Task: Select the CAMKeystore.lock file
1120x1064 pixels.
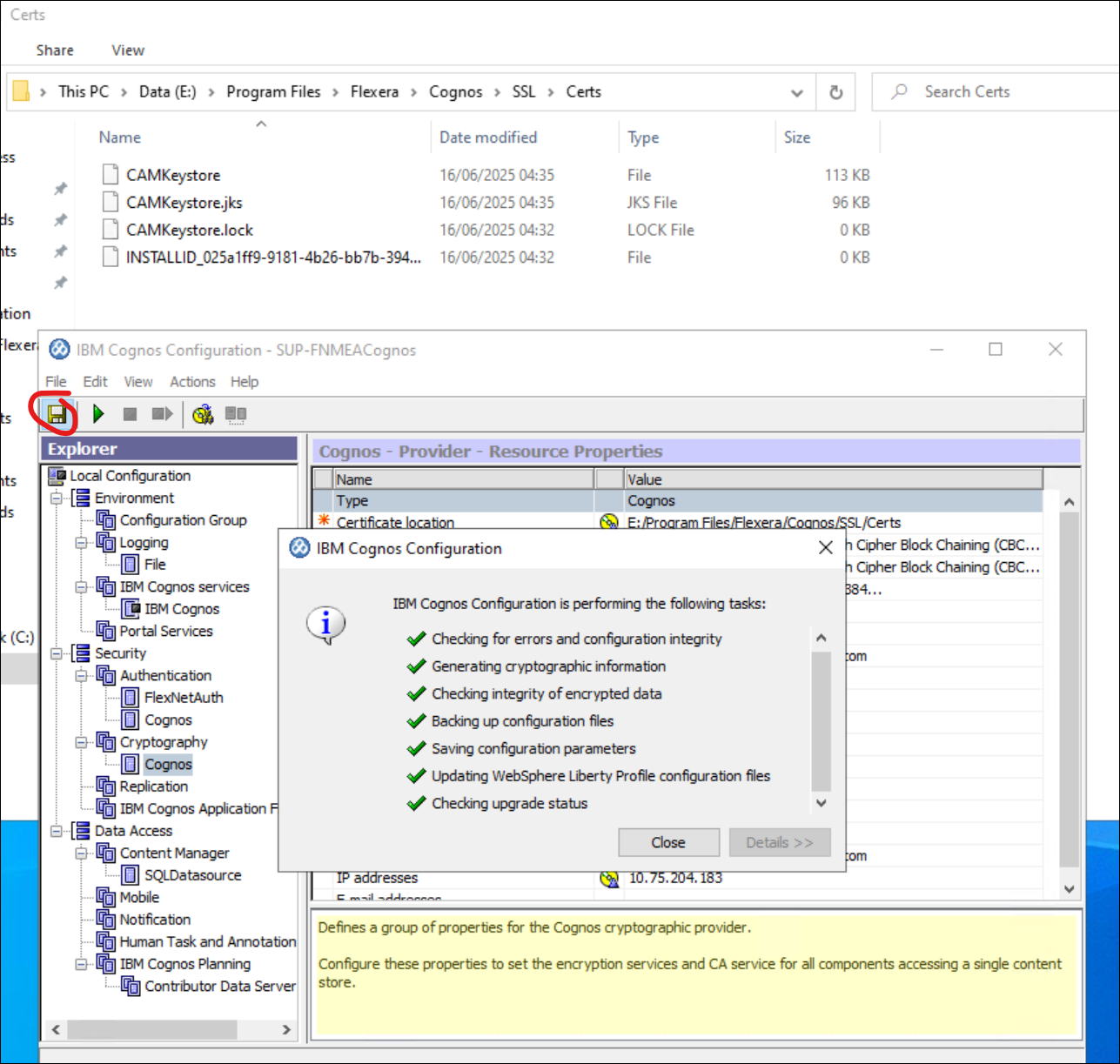Action: tap(190, 230)
